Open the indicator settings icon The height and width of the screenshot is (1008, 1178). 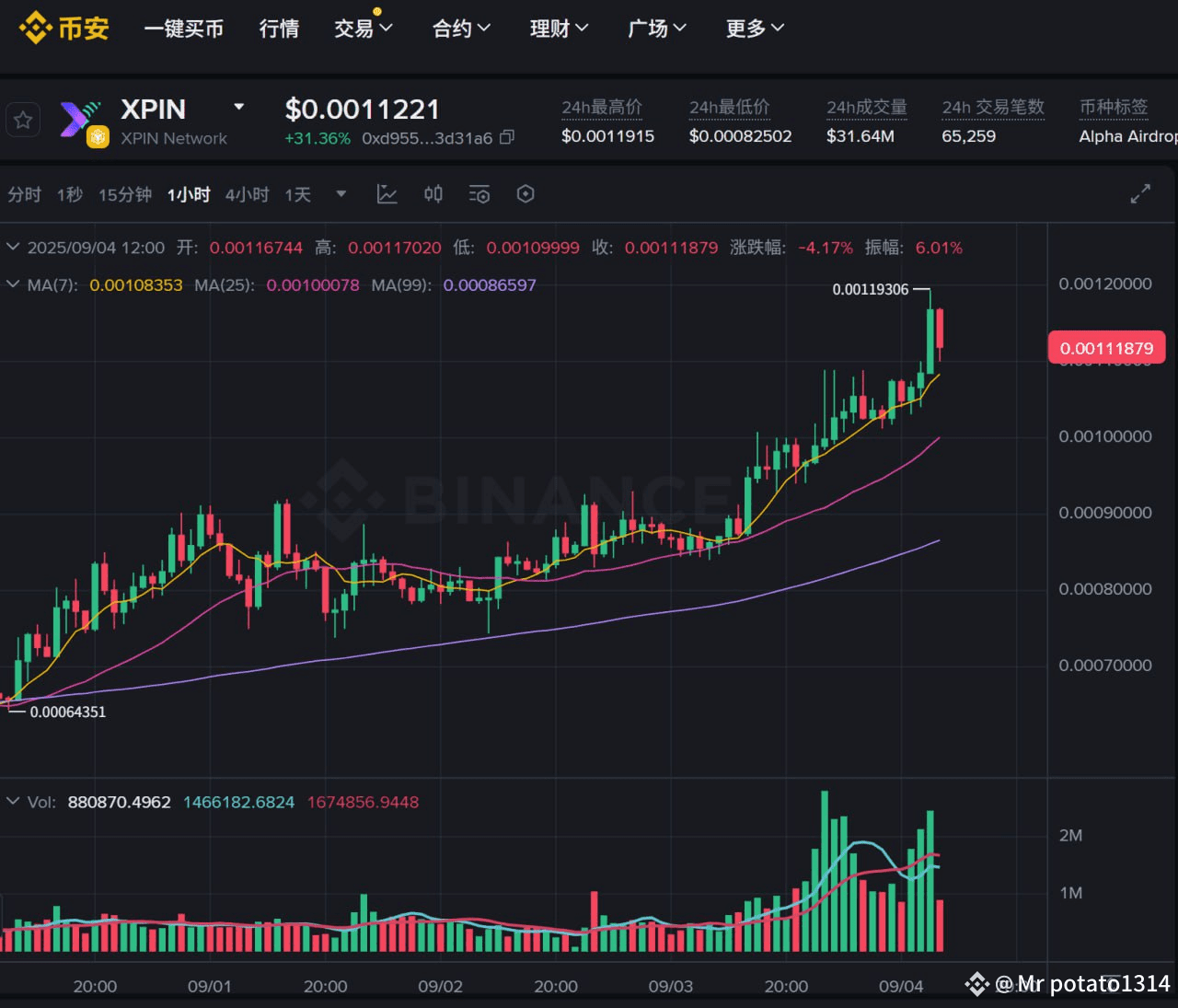[x=479, y=194]
